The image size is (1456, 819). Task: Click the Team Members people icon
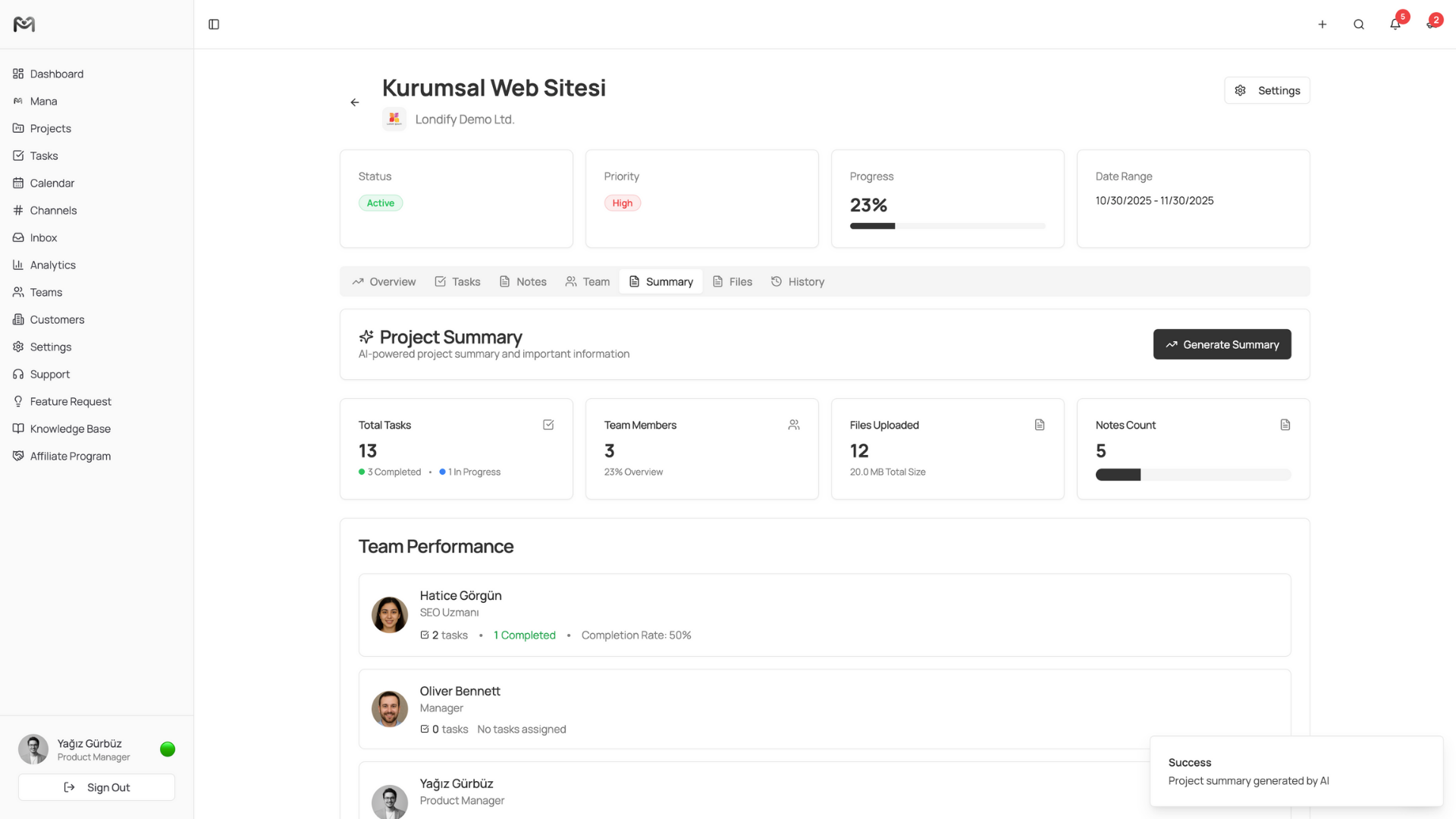point(794,425)
